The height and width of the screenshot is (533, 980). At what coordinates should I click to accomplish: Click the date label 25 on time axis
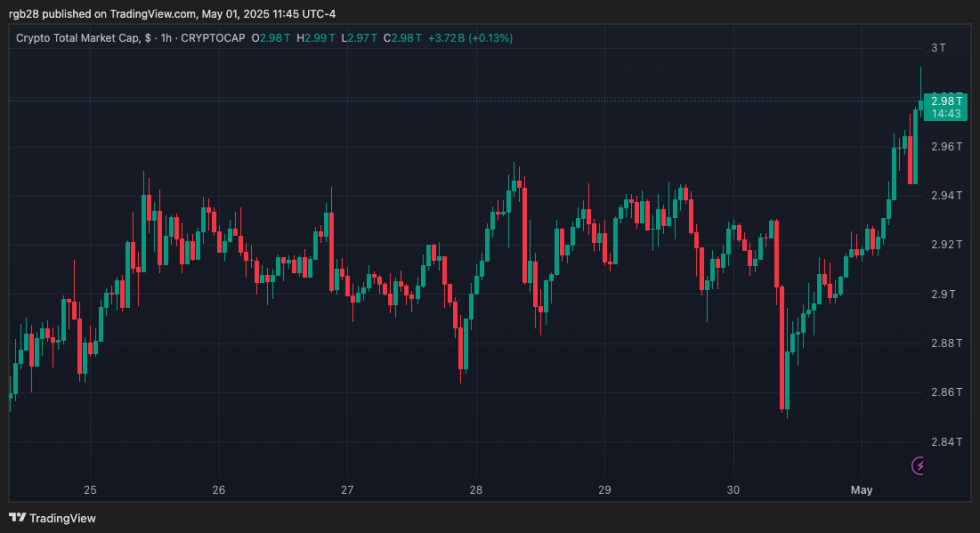pyautogui.click(x=90, y=490)
